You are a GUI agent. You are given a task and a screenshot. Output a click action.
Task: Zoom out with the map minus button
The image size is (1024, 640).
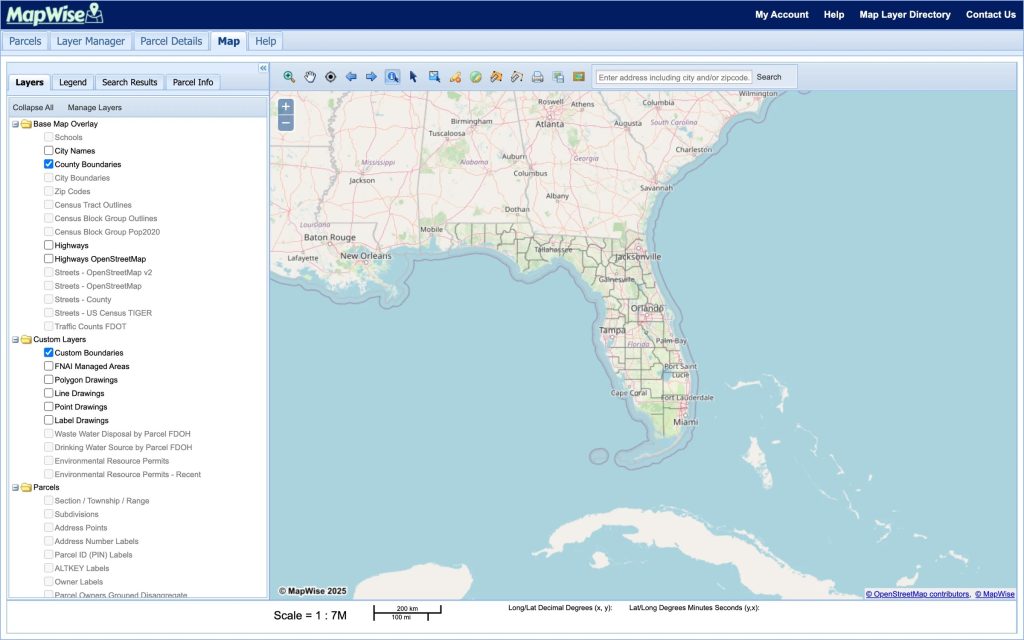(286, 123)
